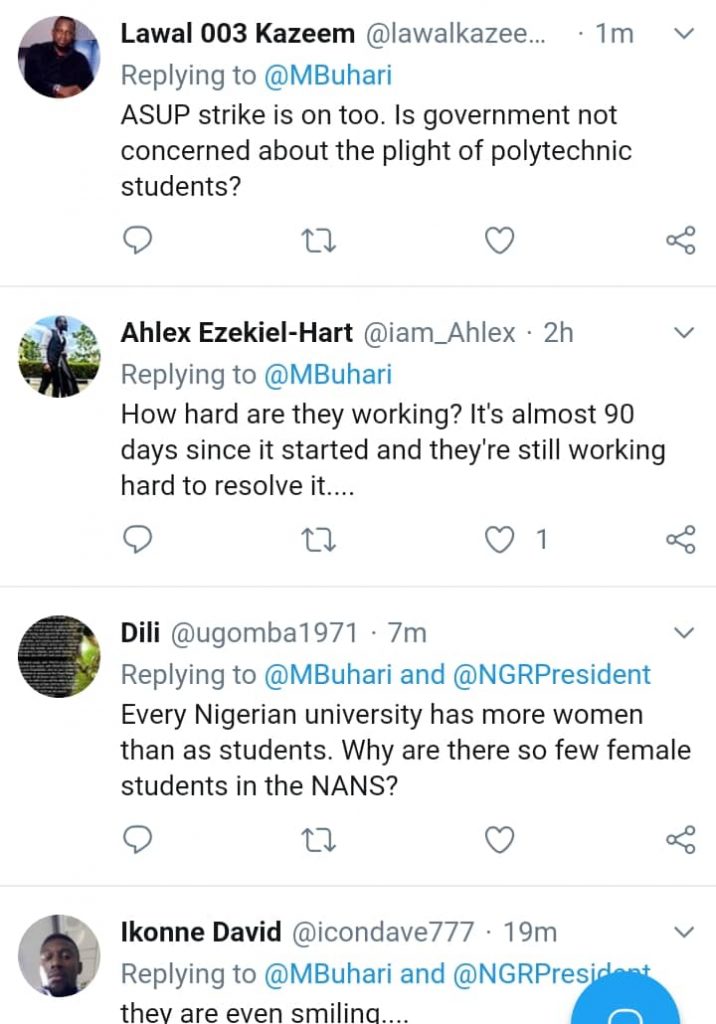716x1024 pixels.
Task: Reply to Lawal 003 Kazeem's tweet
Action: click(x=137, y=240)
